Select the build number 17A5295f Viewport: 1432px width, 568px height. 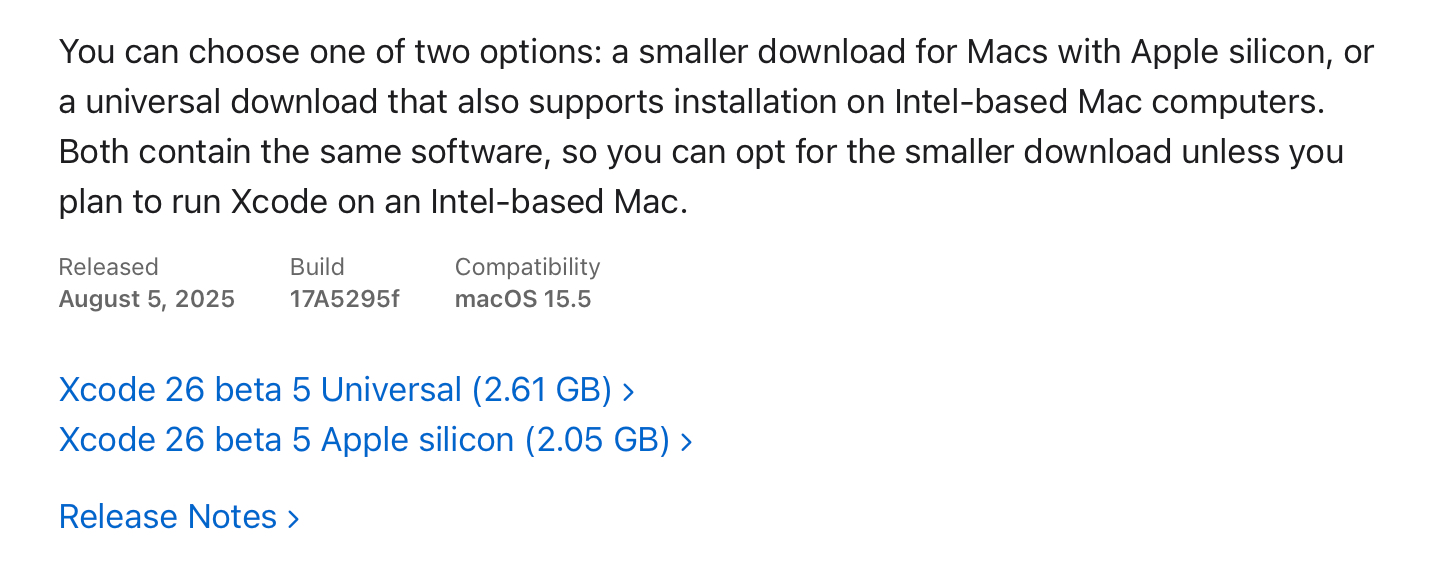pos(344,299)
